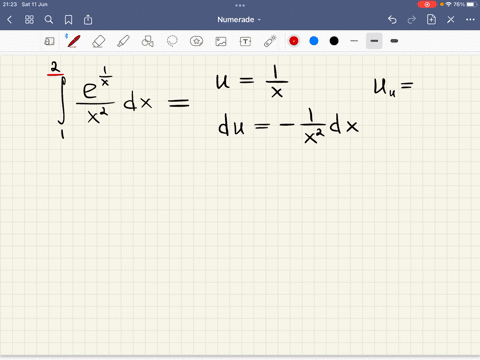Bookmark this page
This screenshot has height=360, width=480.
click(68, 20)
